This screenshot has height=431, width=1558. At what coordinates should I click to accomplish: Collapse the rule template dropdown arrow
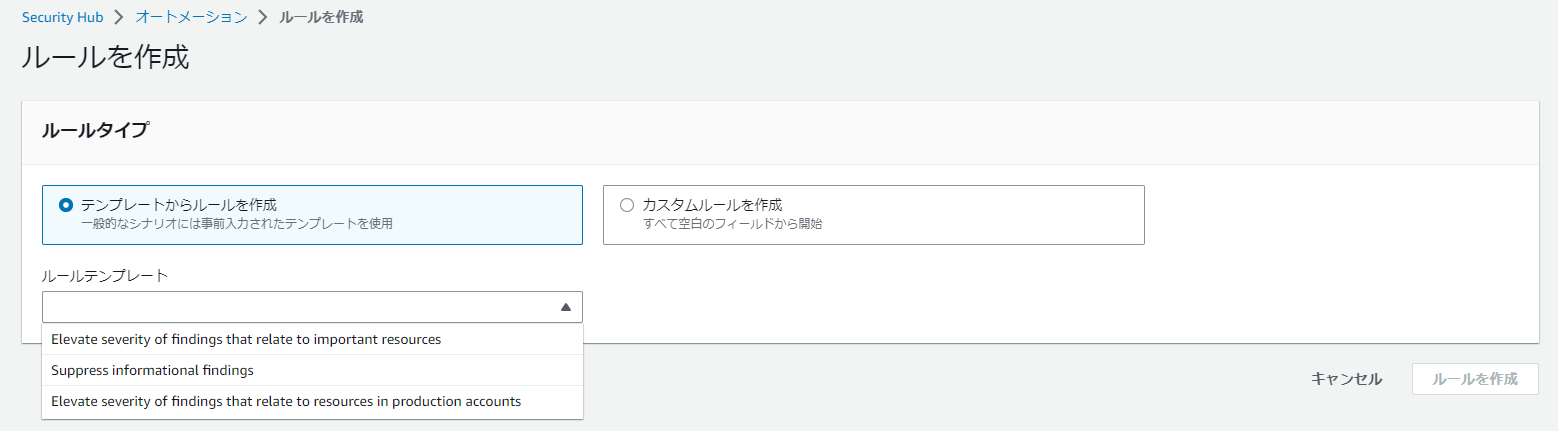point(565,307)
